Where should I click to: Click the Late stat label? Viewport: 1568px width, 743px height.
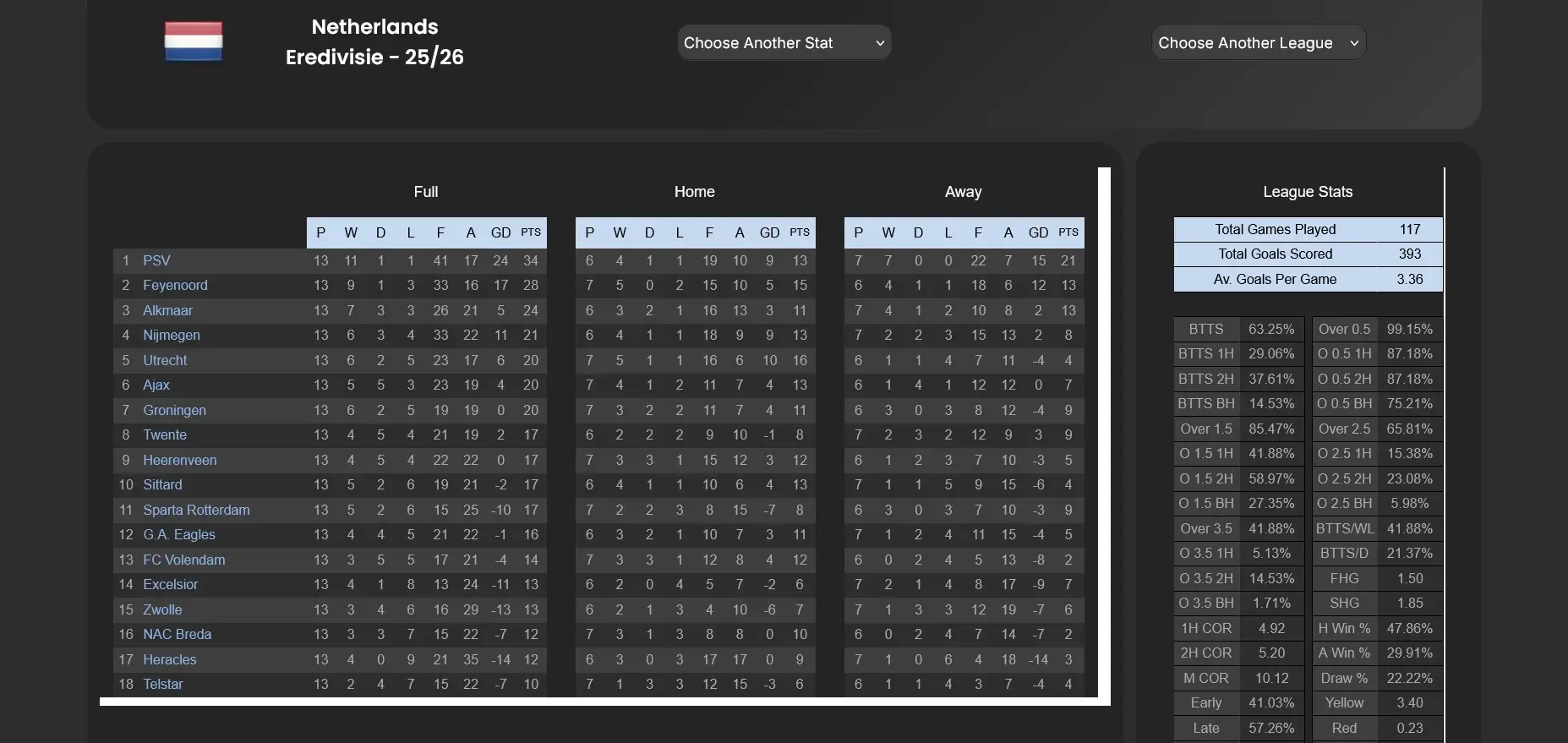[x=1206, y=728]
